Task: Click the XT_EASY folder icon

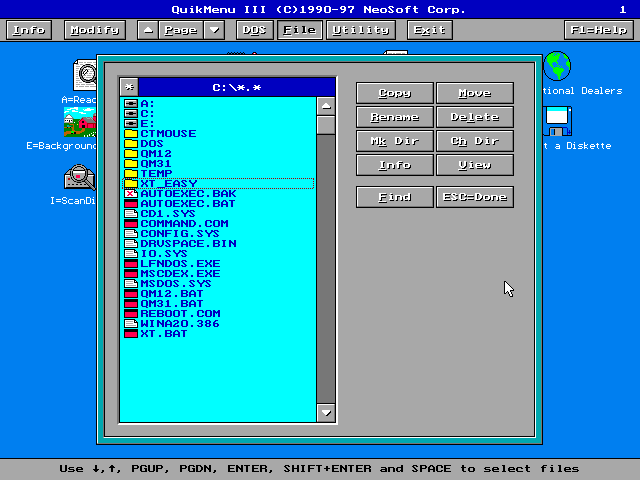Action: click(131, 184)
